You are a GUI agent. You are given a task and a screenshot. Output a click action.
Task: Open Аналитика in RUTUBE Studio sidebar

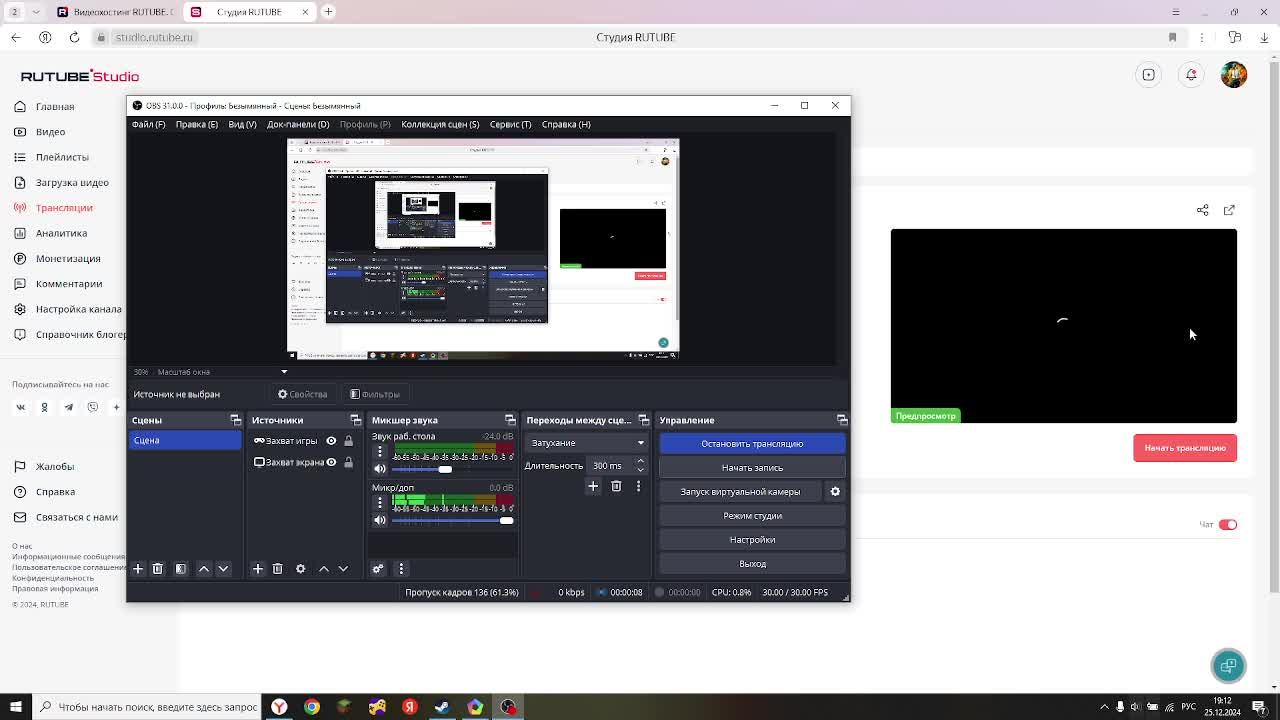click(x=61, y=233)
